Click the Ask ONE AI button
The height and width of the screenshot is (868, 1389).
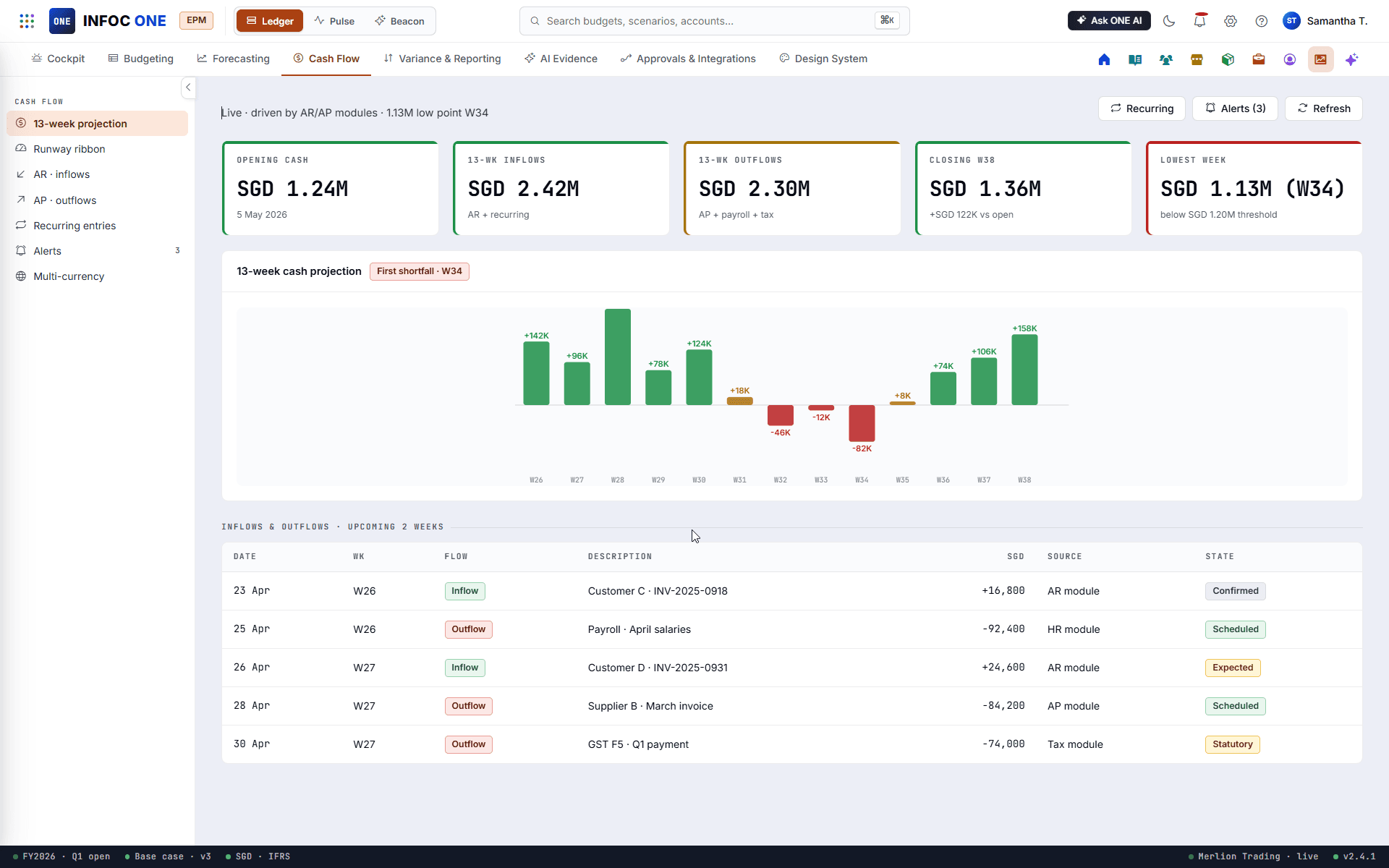pos(1109,21)
